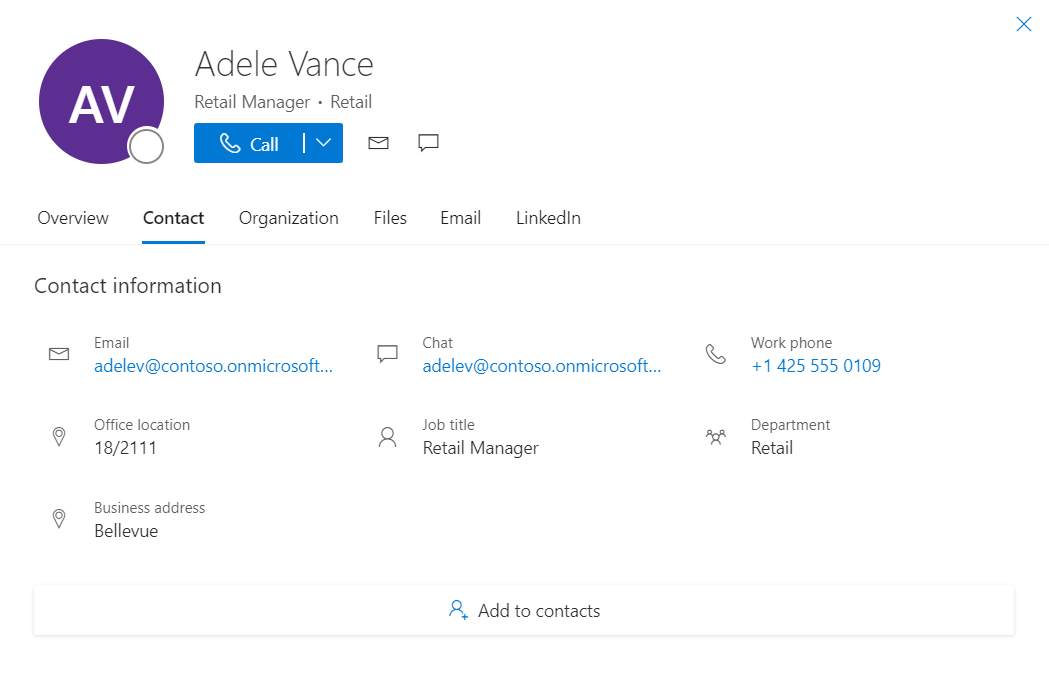Click the envelope icon beside Call button

pos(378,143)
